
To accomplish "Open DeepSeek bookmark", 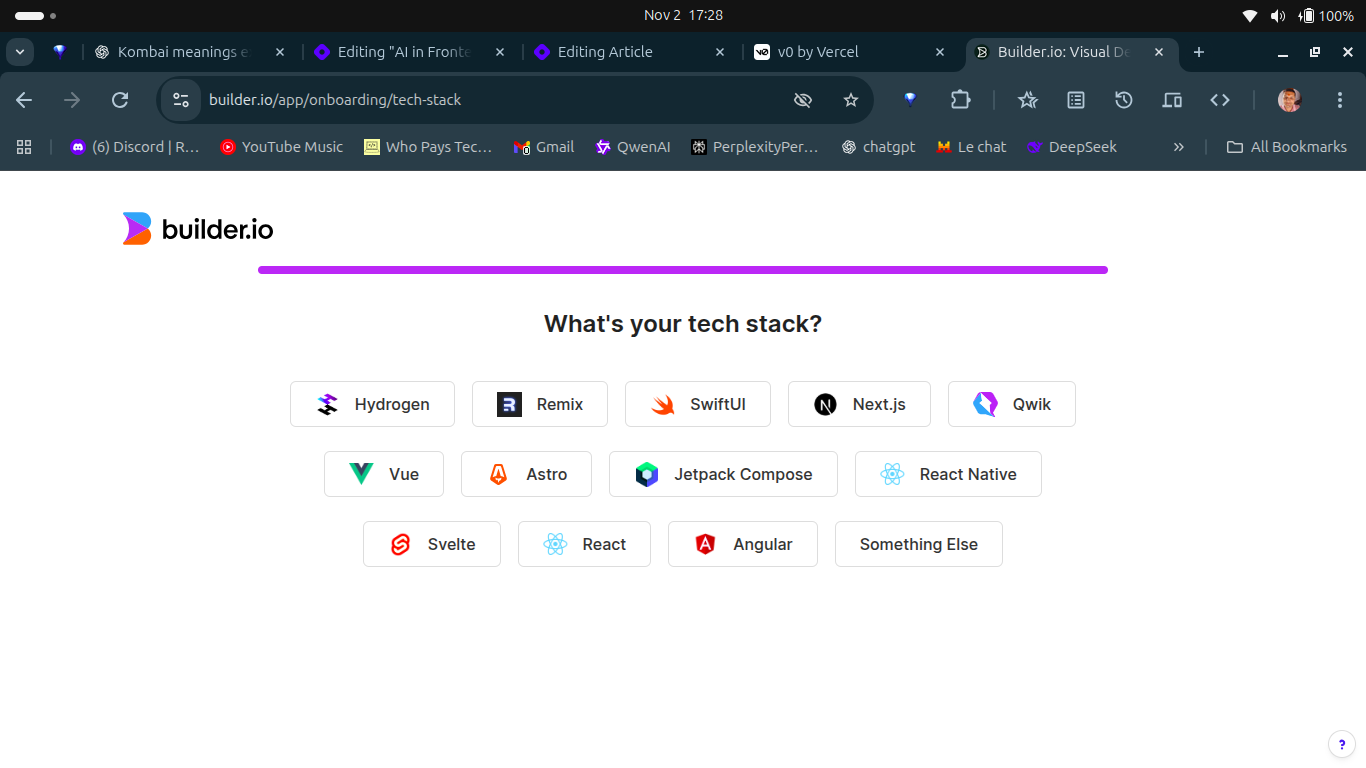I will (1072, 147).
